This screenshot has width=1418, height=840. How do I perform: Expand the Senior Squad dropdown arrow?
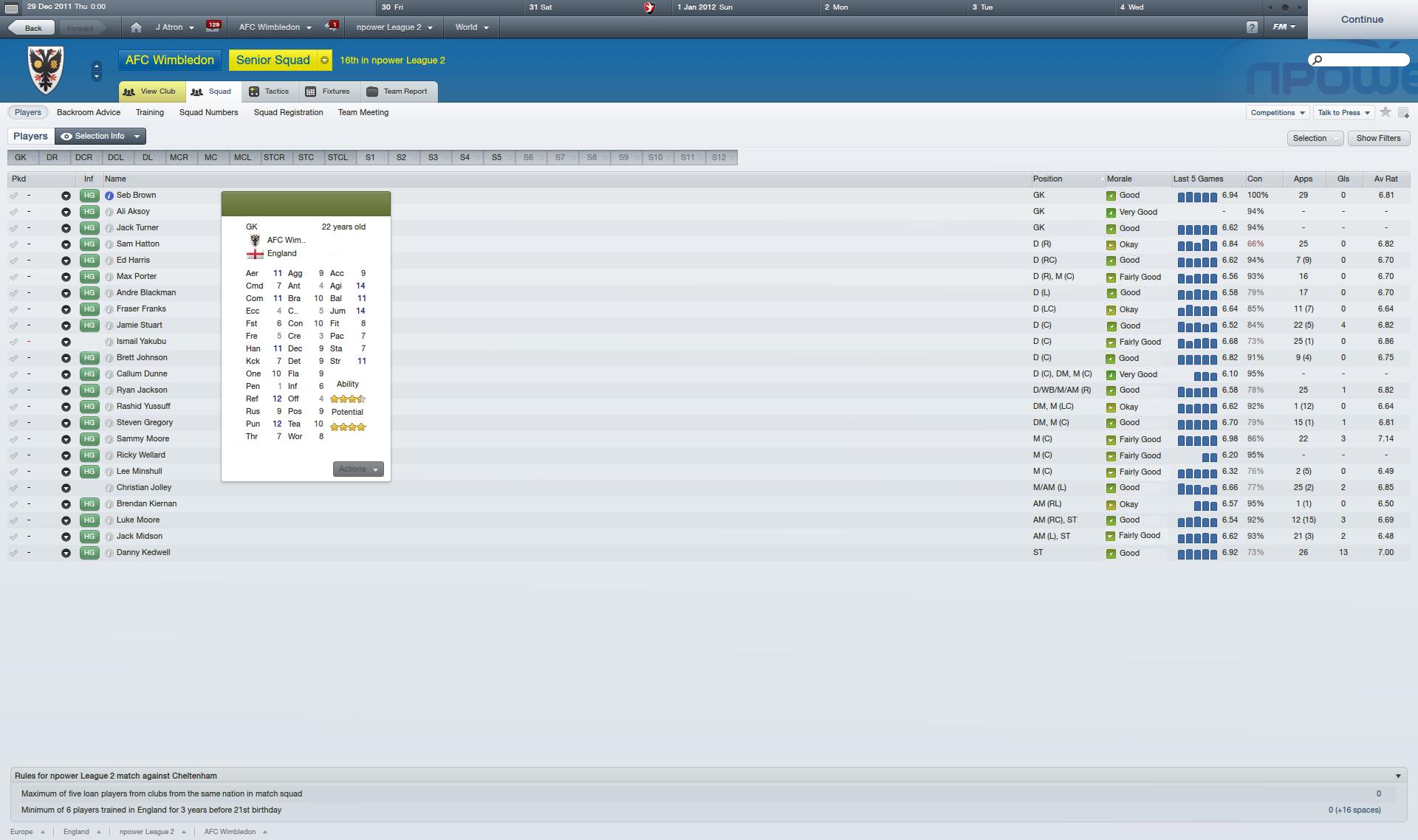(324, 61)
